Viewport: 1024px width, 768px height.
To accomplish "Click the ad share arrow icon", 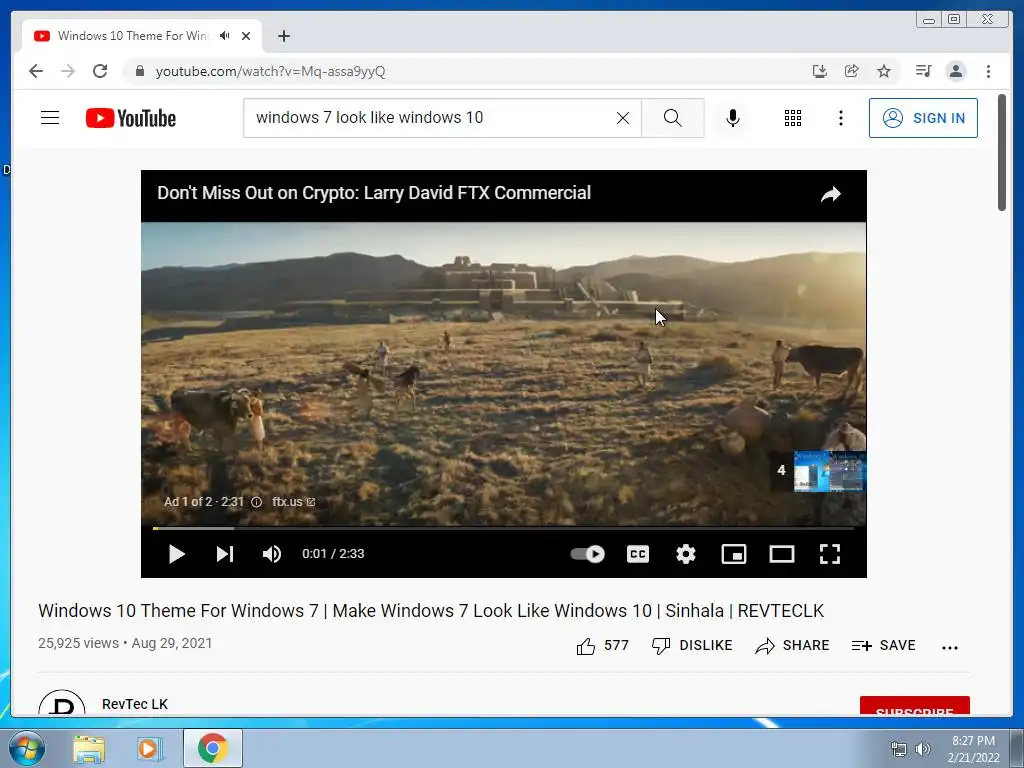I will 831,194.
